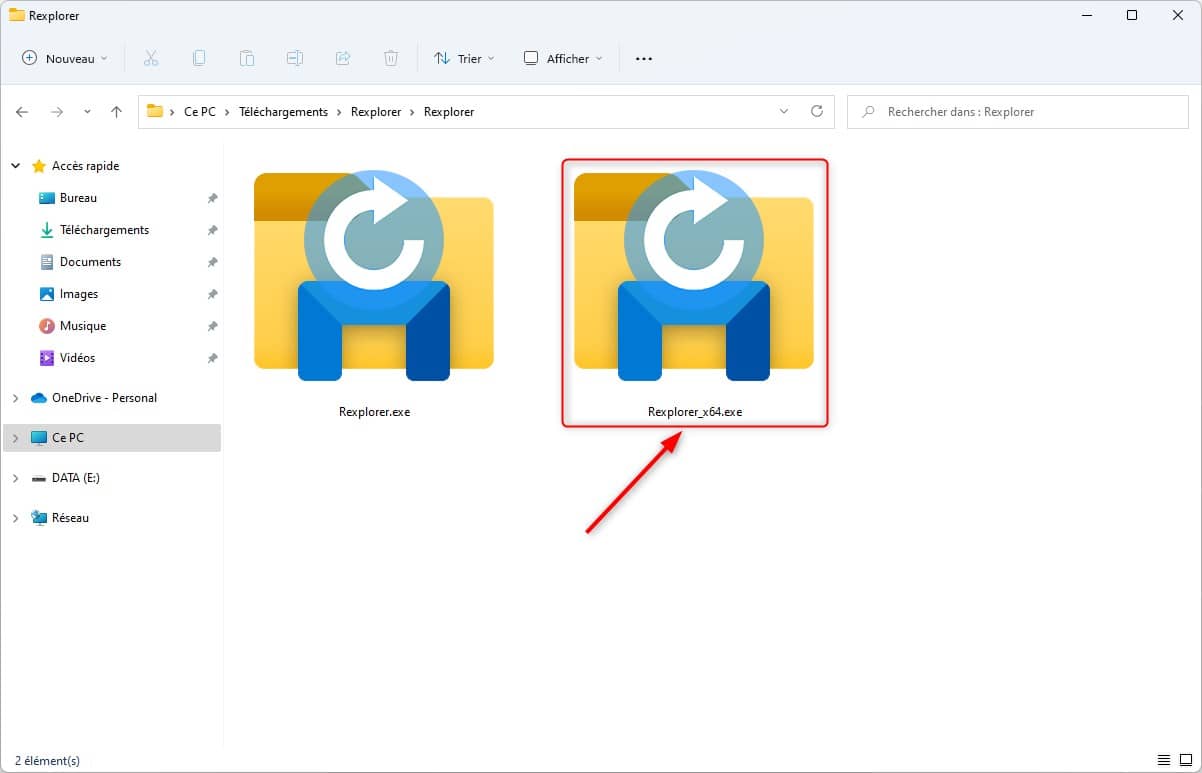Click the Share icon in toolbar
1202x773 pixels.
(x=343, y=59)
